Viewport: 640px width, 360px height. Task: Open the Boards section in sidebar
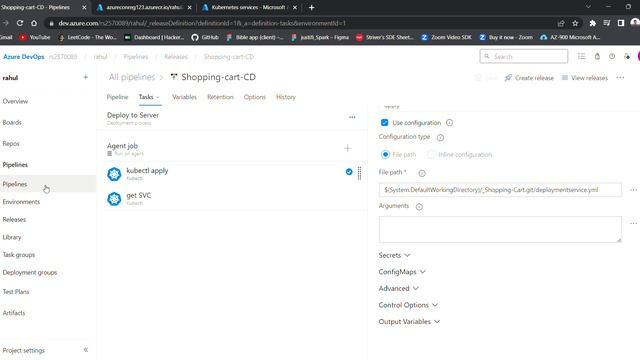(x=12, y=122)
